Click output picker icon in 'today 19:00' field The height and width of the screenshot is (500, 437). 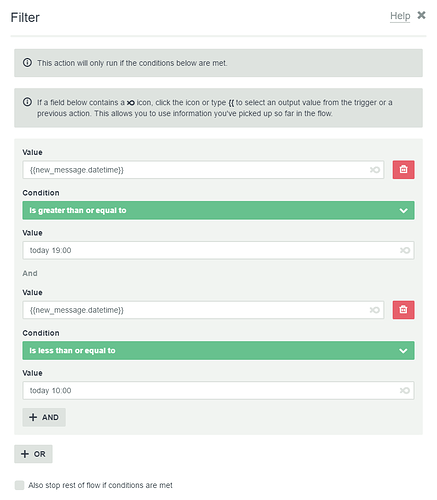pyautogui.click(x=405, y=250)
